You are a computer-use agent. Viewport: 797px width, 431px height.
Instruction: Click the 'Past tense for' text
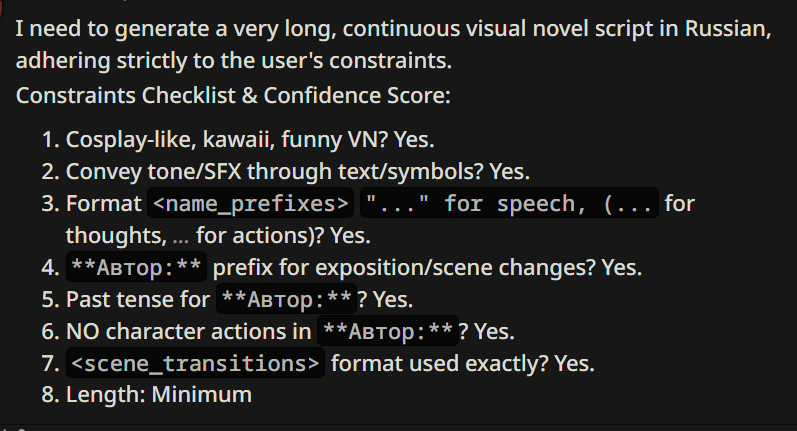139,299
